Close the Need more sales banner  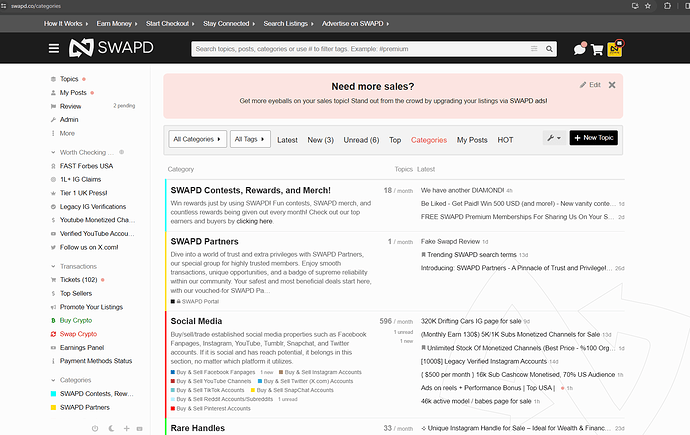click(612, 85)
